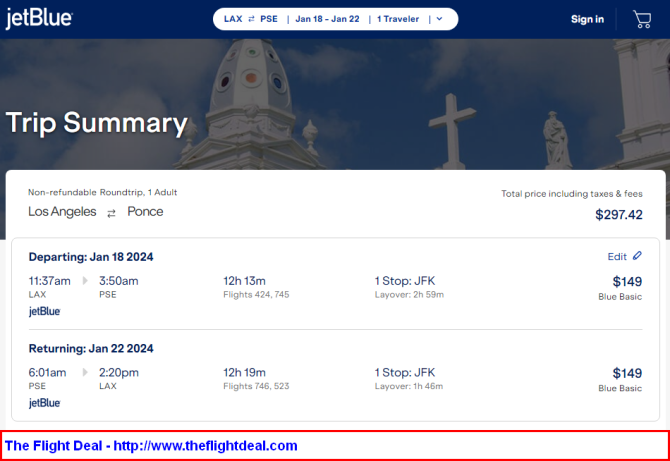670x461 pixels.
Task: Open the shopping cart icon
Action: [x=642, y=19]
